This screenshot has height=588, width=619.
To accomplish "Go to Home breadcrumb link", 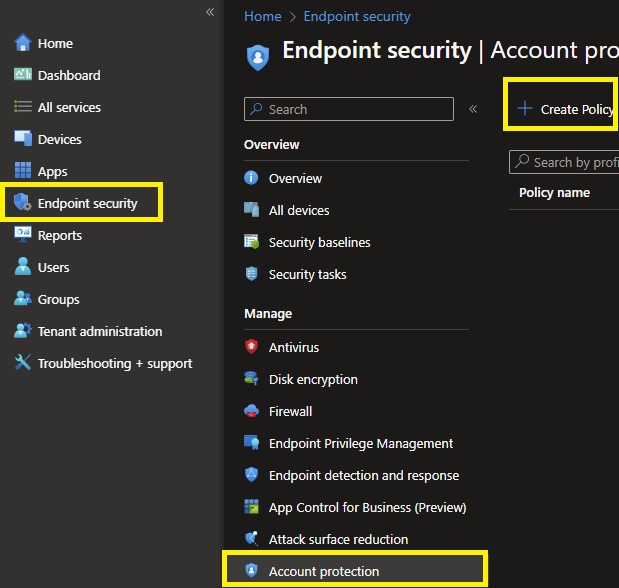I will (262, 16).
